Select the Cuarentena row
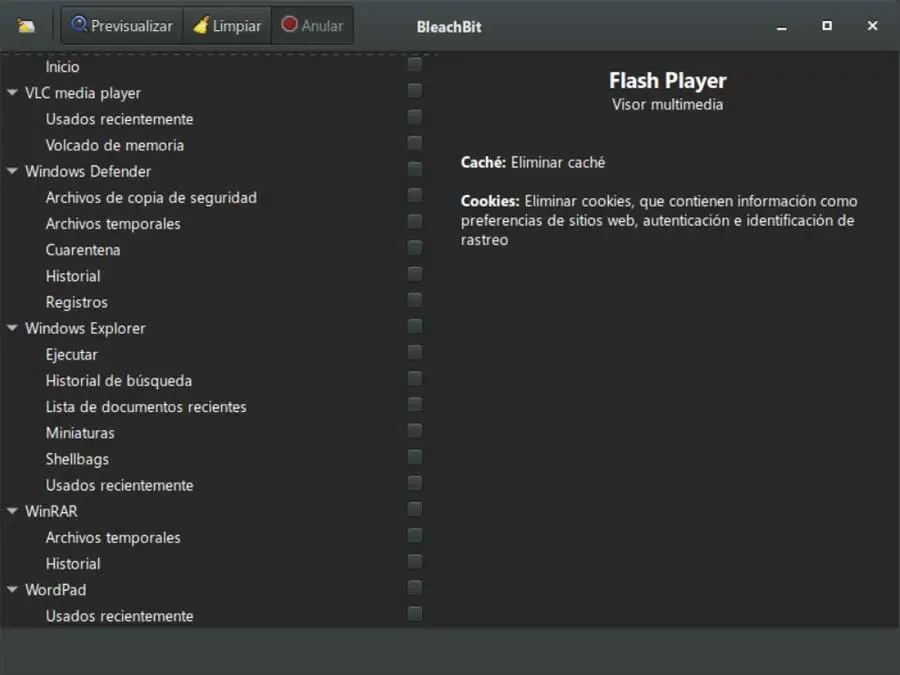 tap(83, 250)
